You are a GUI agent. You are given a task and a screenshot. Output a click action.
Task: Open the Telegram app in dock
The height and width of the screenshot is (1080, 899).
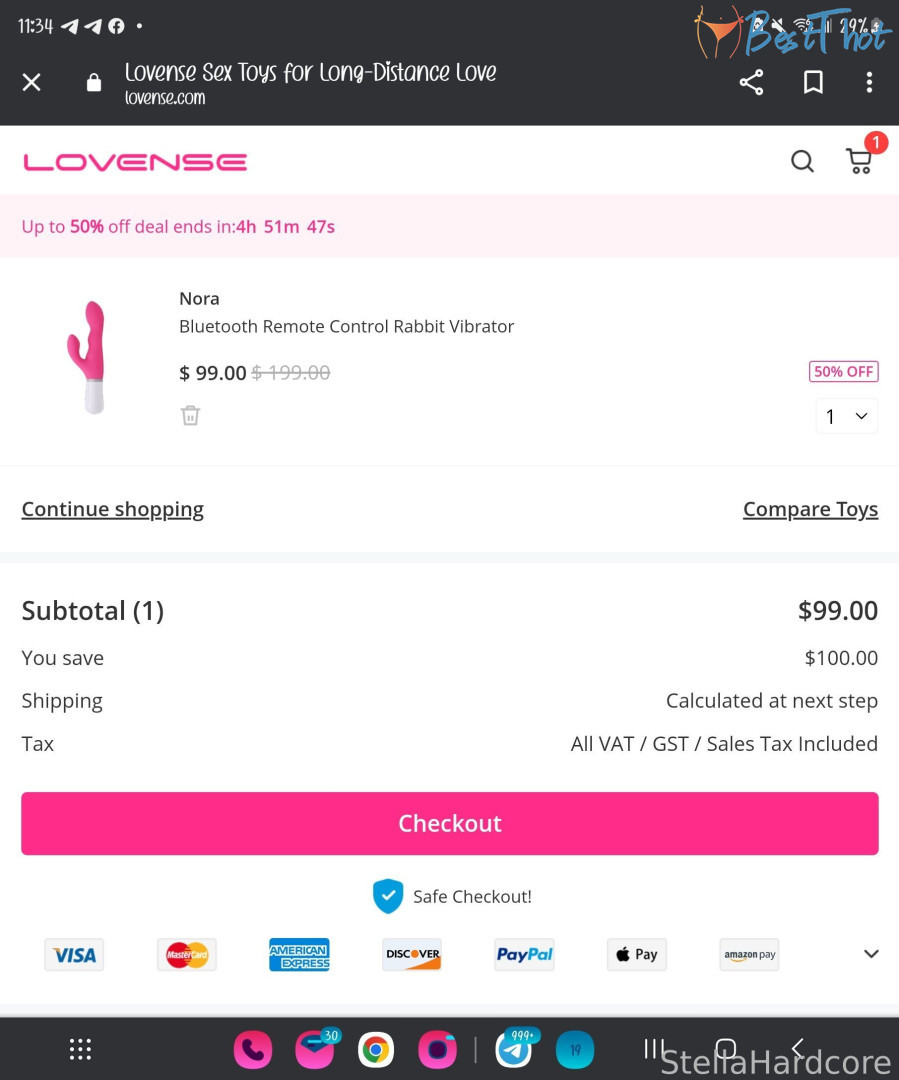(x=514, y=1050)
